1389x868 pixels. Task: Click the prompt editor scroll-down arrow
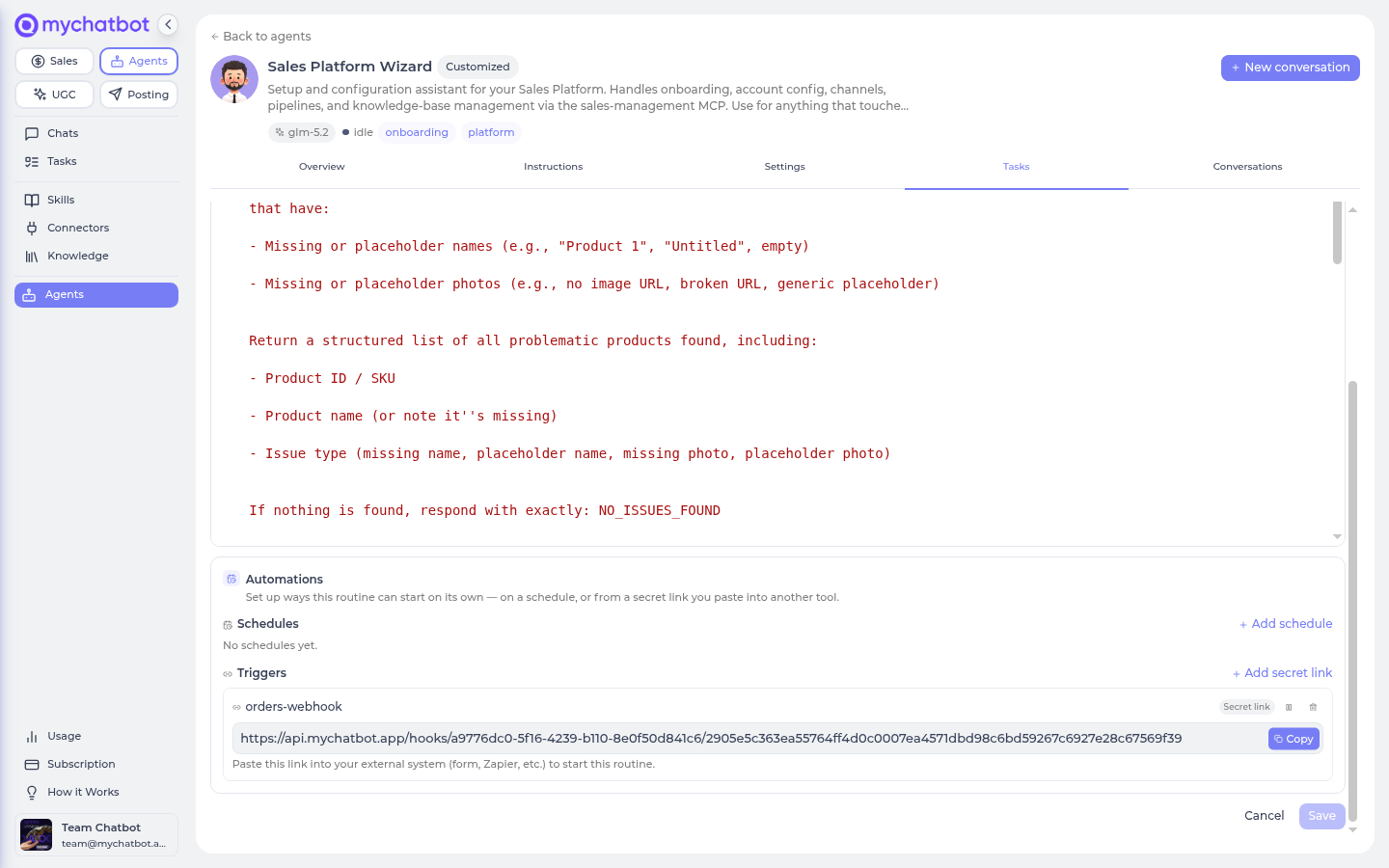(x=1337, y=536)
